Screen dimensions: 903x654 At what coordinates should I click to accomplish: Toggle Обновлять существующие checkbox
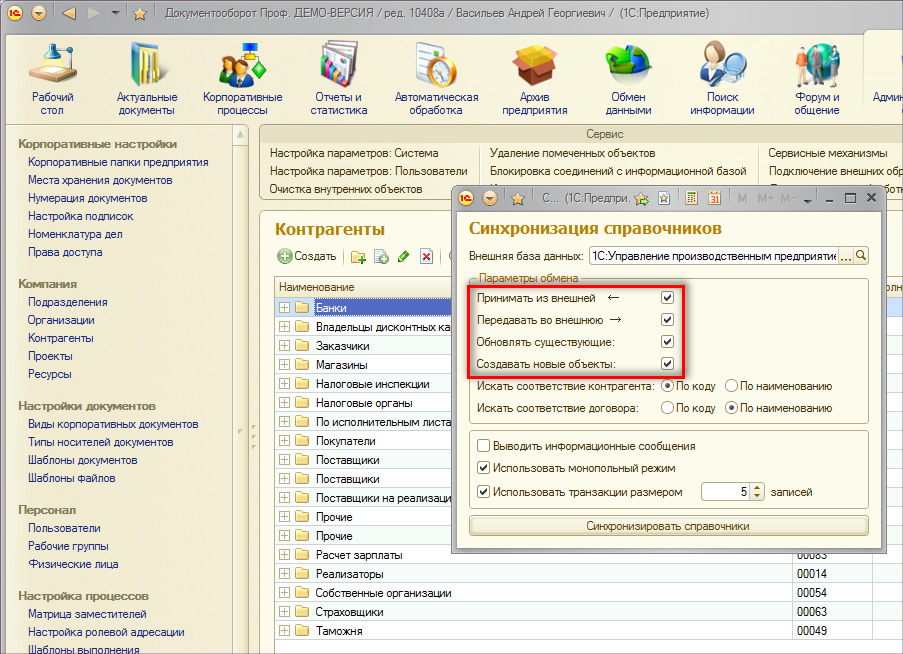coord(667,341)
